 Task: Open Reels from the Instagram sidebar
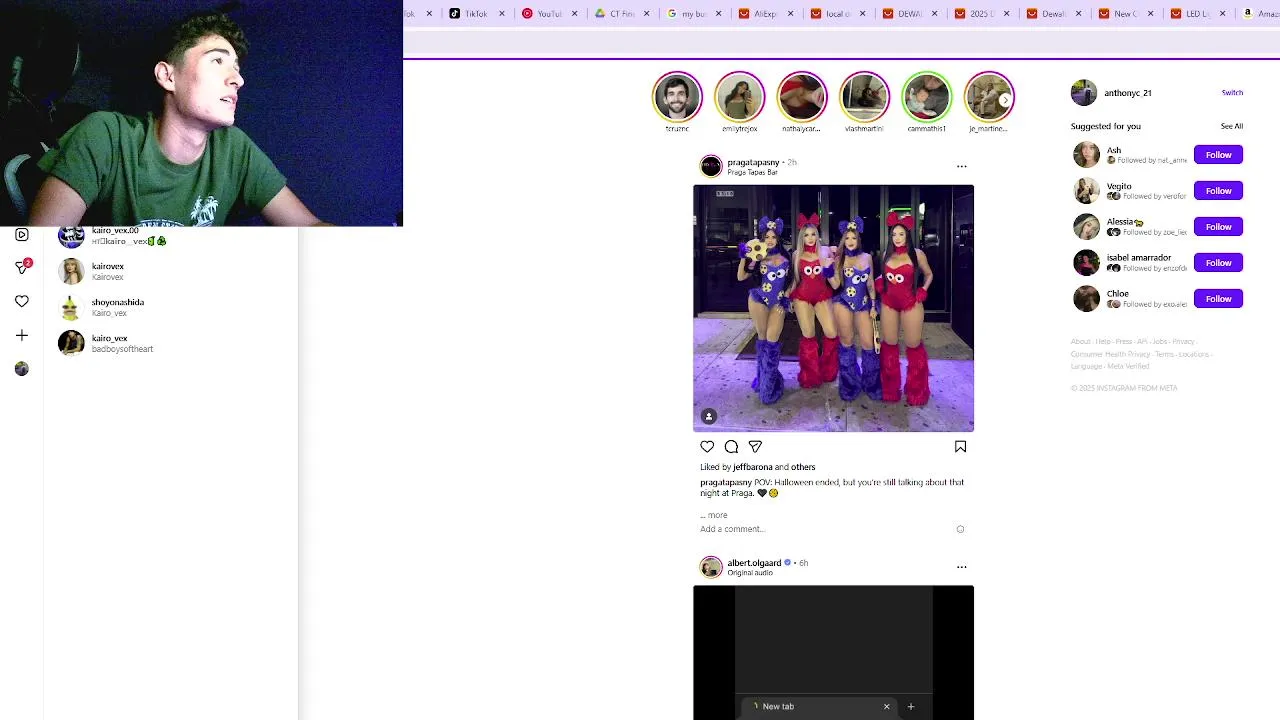tap(22, 235)
